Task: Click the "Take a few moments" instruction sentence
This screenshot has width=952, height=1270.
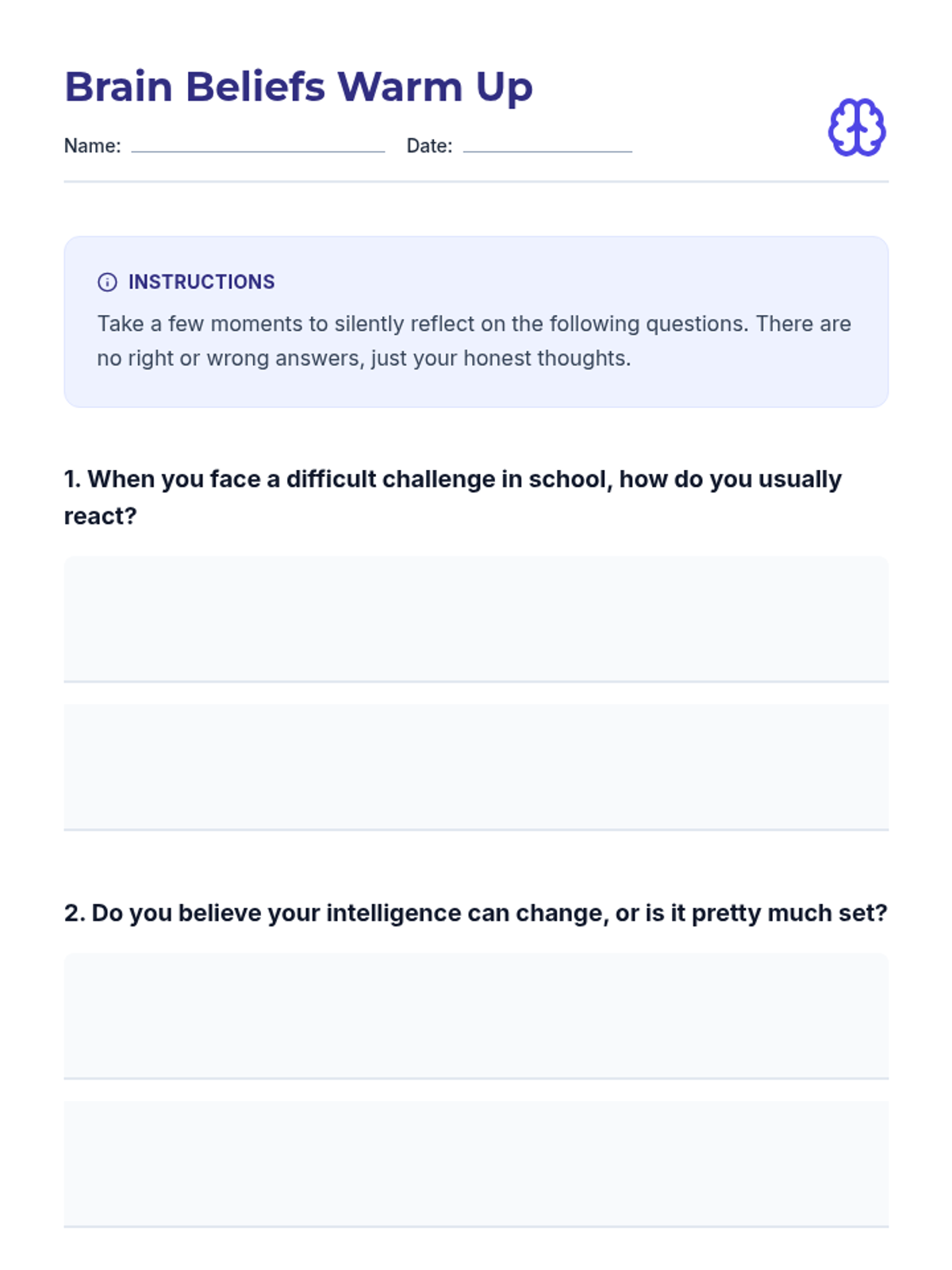Action: [x=474, y=324]
